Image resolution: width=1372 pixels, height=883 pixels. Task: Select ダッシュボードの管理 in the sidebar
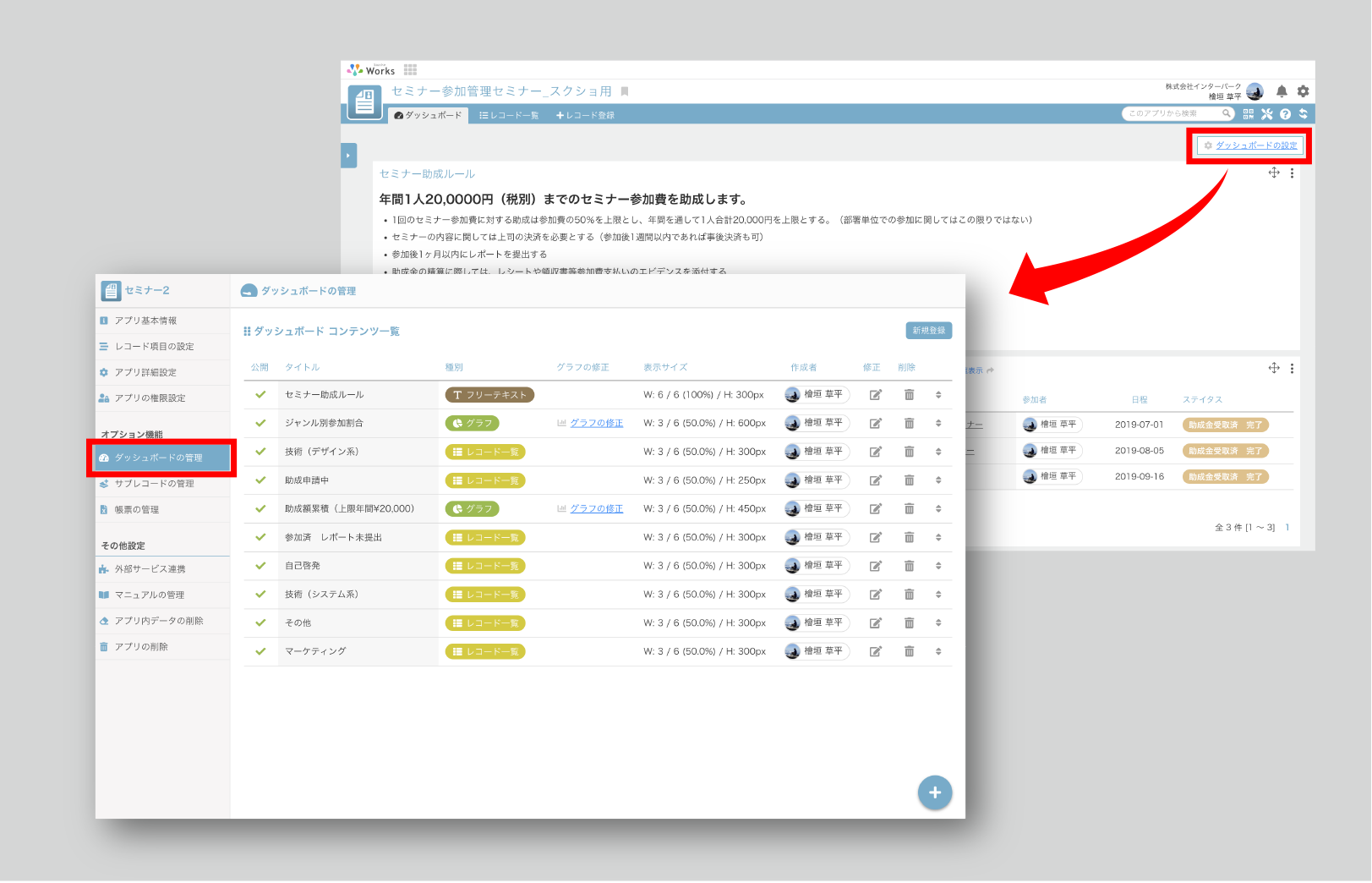[162, 458]
